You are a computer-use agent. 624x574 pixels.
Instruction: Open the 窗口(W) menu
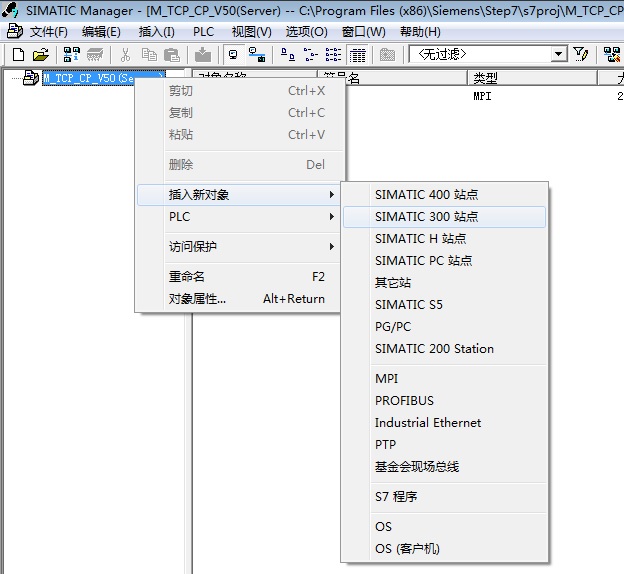coord(364,31)
